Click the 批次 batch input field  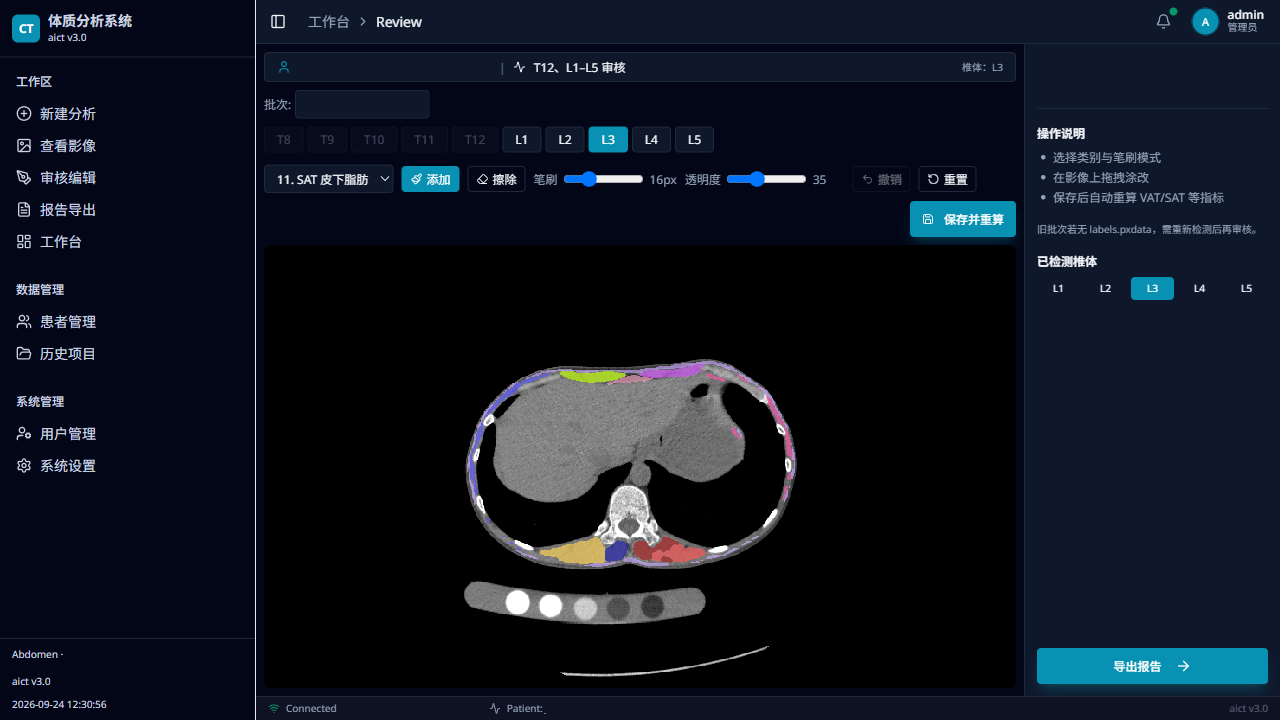pyautogui.click(x=362, y=104)
